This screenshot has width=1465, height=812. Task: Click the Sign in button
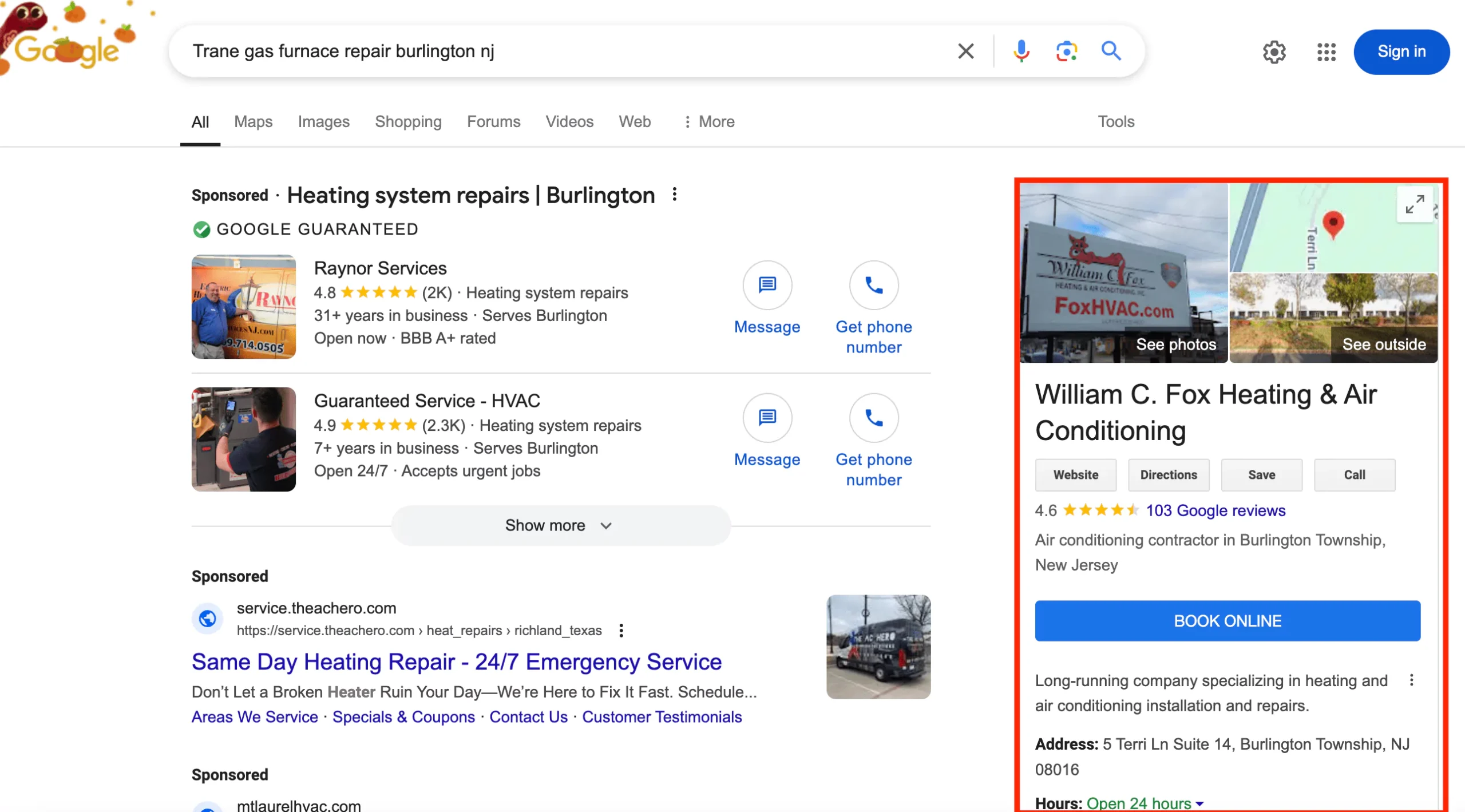(1401, 52)
